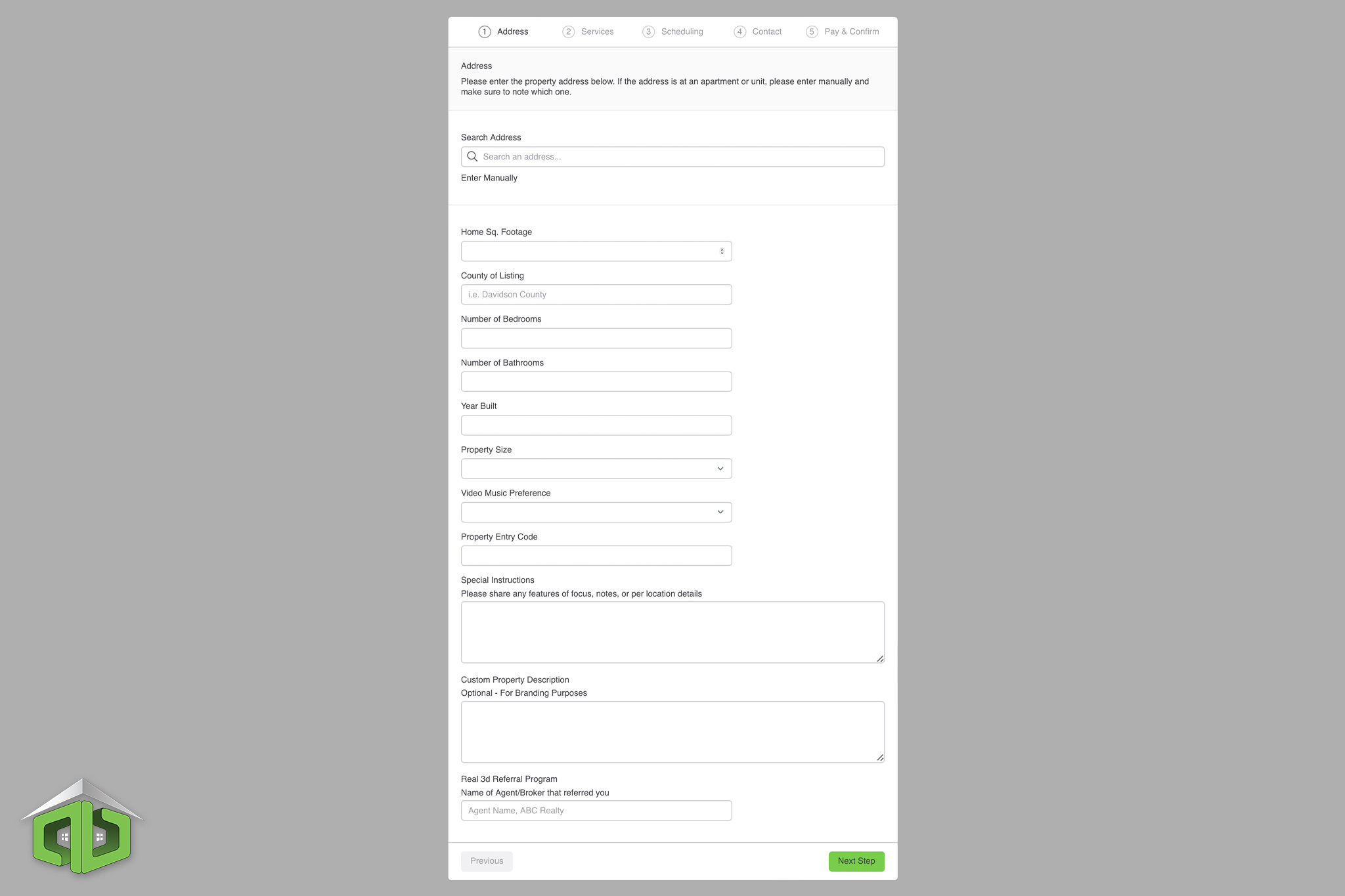Open the Video Music Preference dropdown
1345x896 pixels.
point(596,512)
